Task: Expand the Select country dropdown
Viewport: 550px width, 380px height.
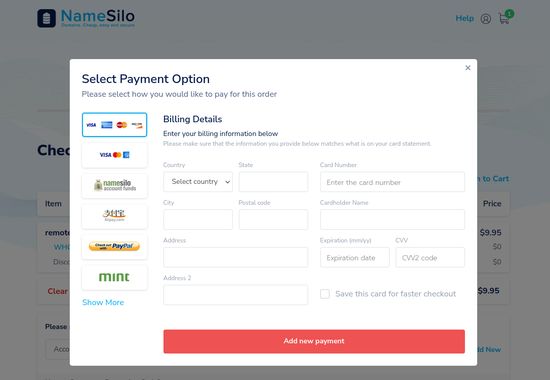Action: coord(198,182)
